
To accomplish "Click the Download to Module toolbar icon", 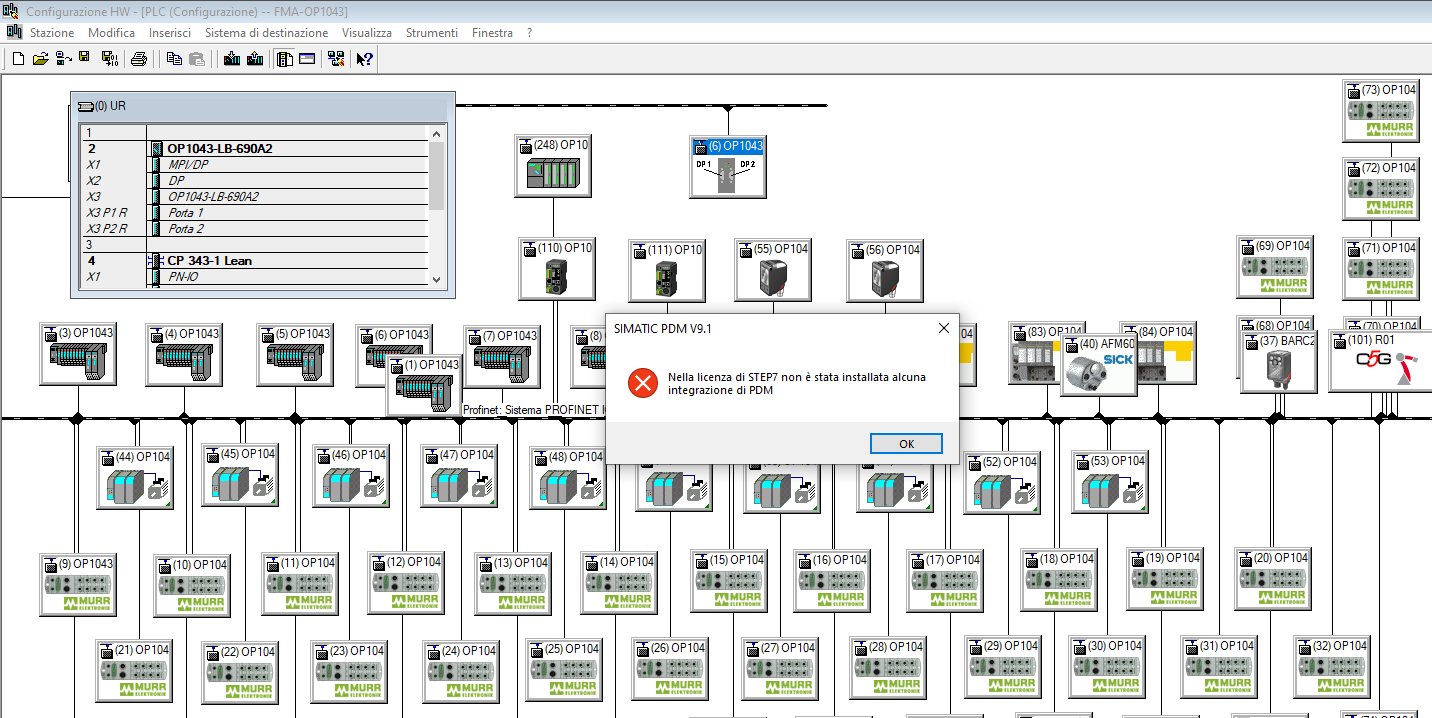I will pos(233,59).
